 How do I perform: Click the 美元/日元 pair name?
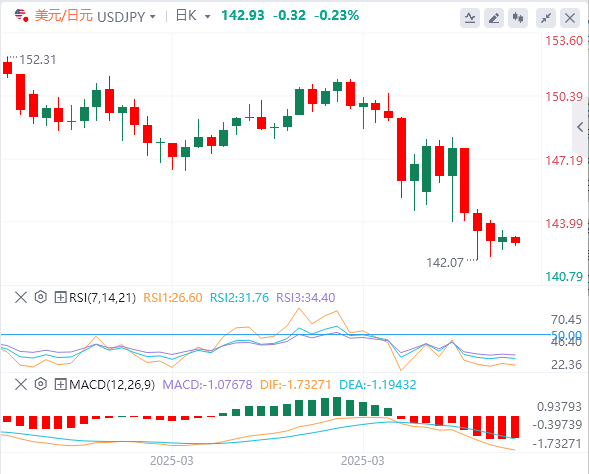coord(64,16)
